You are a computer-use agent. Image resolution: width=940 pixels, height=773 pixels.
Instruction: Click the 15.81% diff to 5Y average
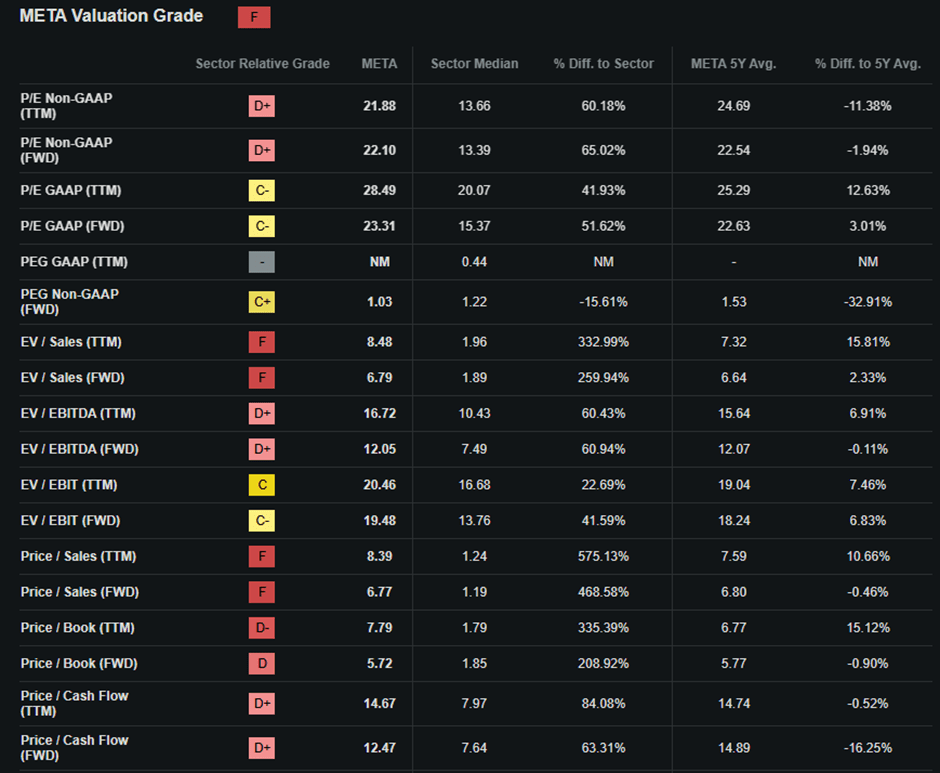pos(868,342)
